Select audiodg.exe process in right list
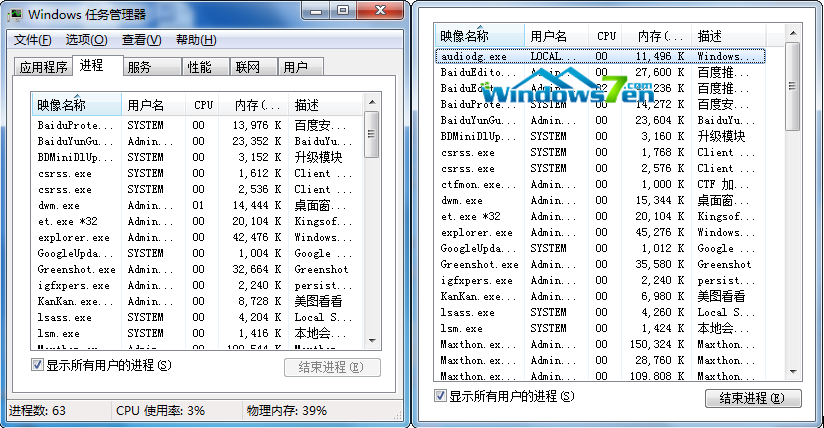The height and width of the screenshot is (428, 824). (600, 56)
